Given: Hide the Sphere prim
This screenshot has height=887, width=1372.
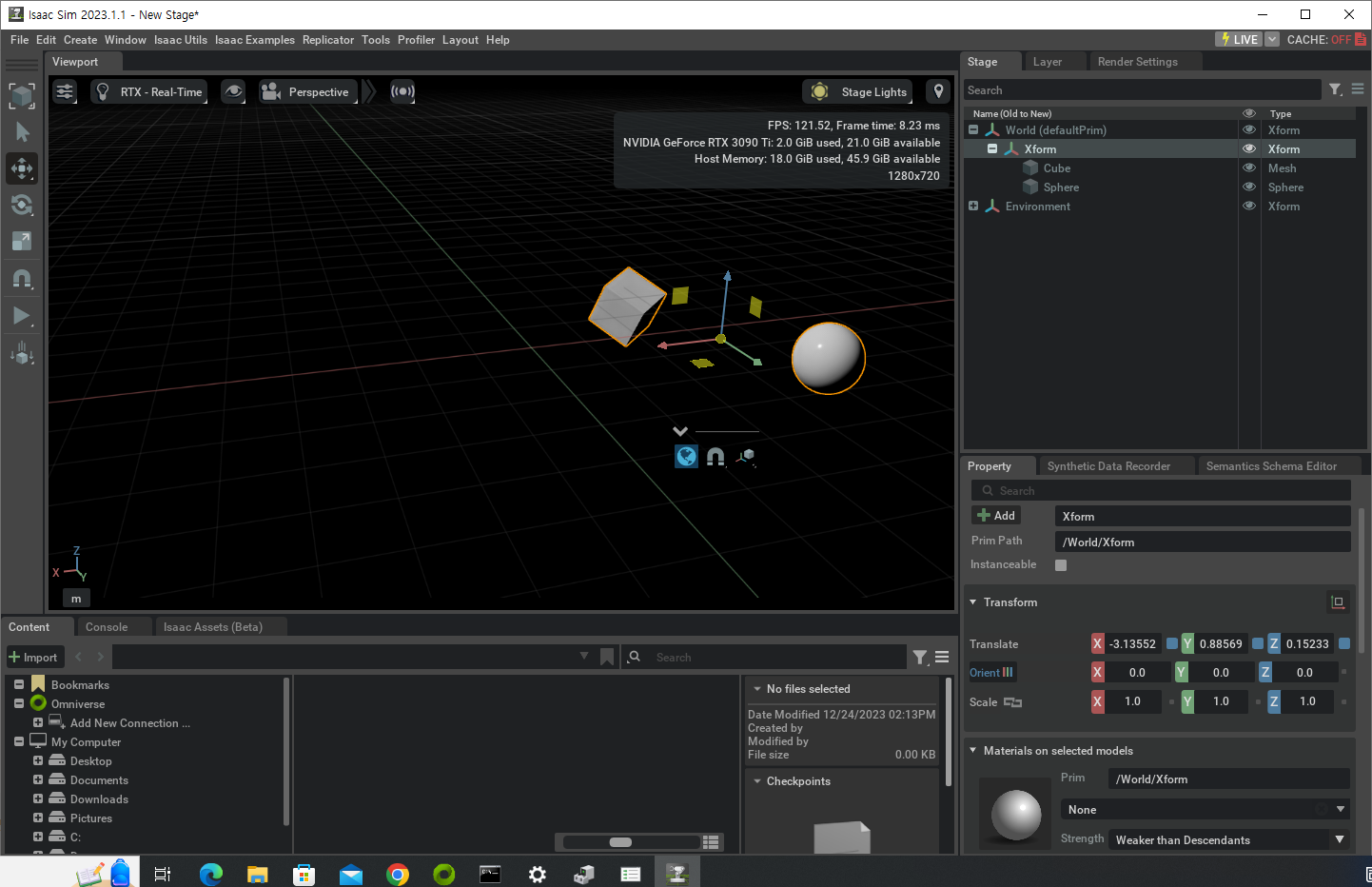Looking at the screenshot, I should click(x=1249, y=187).
